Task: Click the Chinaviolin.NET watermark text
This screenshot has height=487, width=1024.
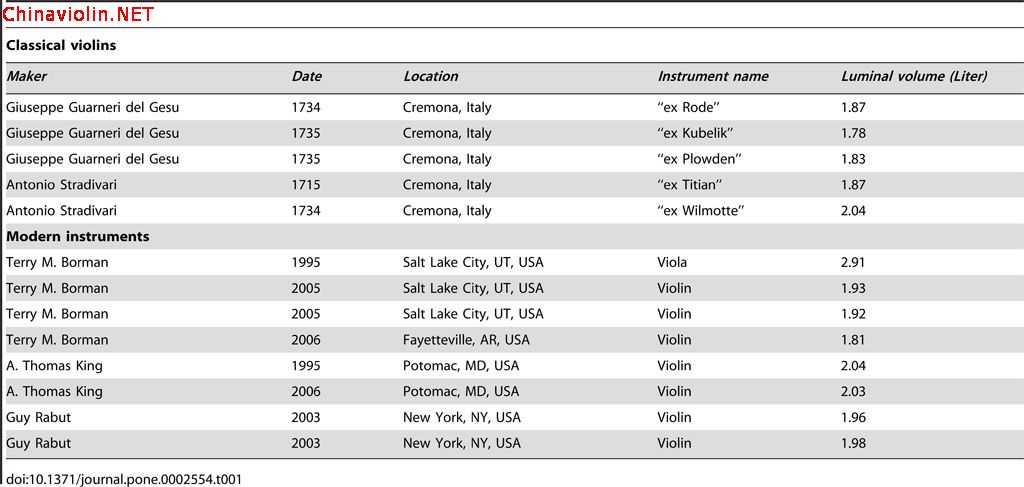Action: pyautogui.click(x=78, y=14)
